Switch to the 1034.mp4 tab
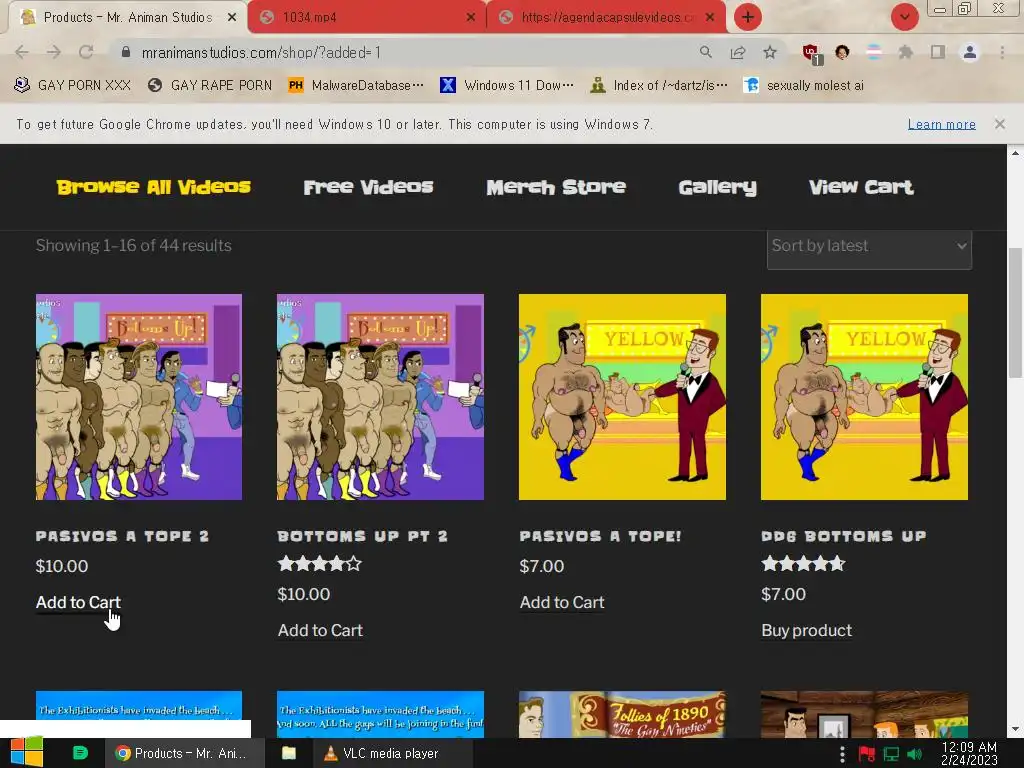 click(x=367, y=18)
